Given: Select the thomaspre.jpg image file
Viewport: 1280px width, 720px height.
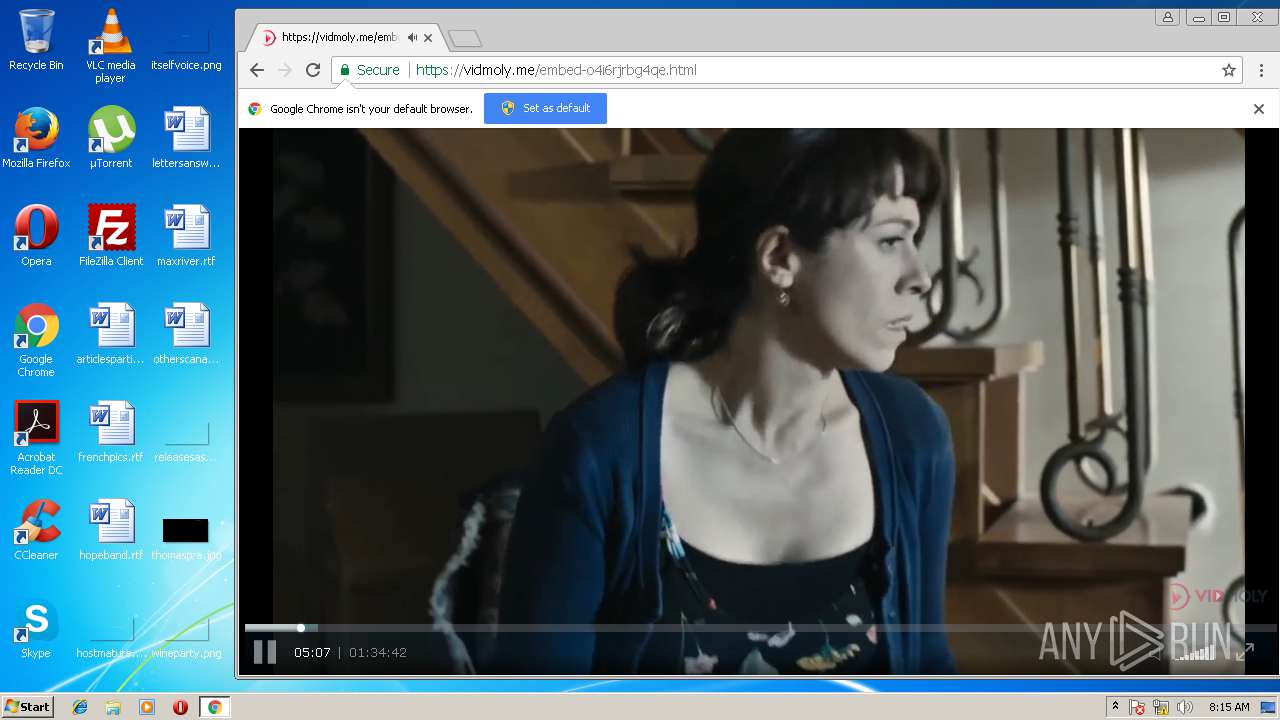Looking at the screenshot, I should [186, 538].
